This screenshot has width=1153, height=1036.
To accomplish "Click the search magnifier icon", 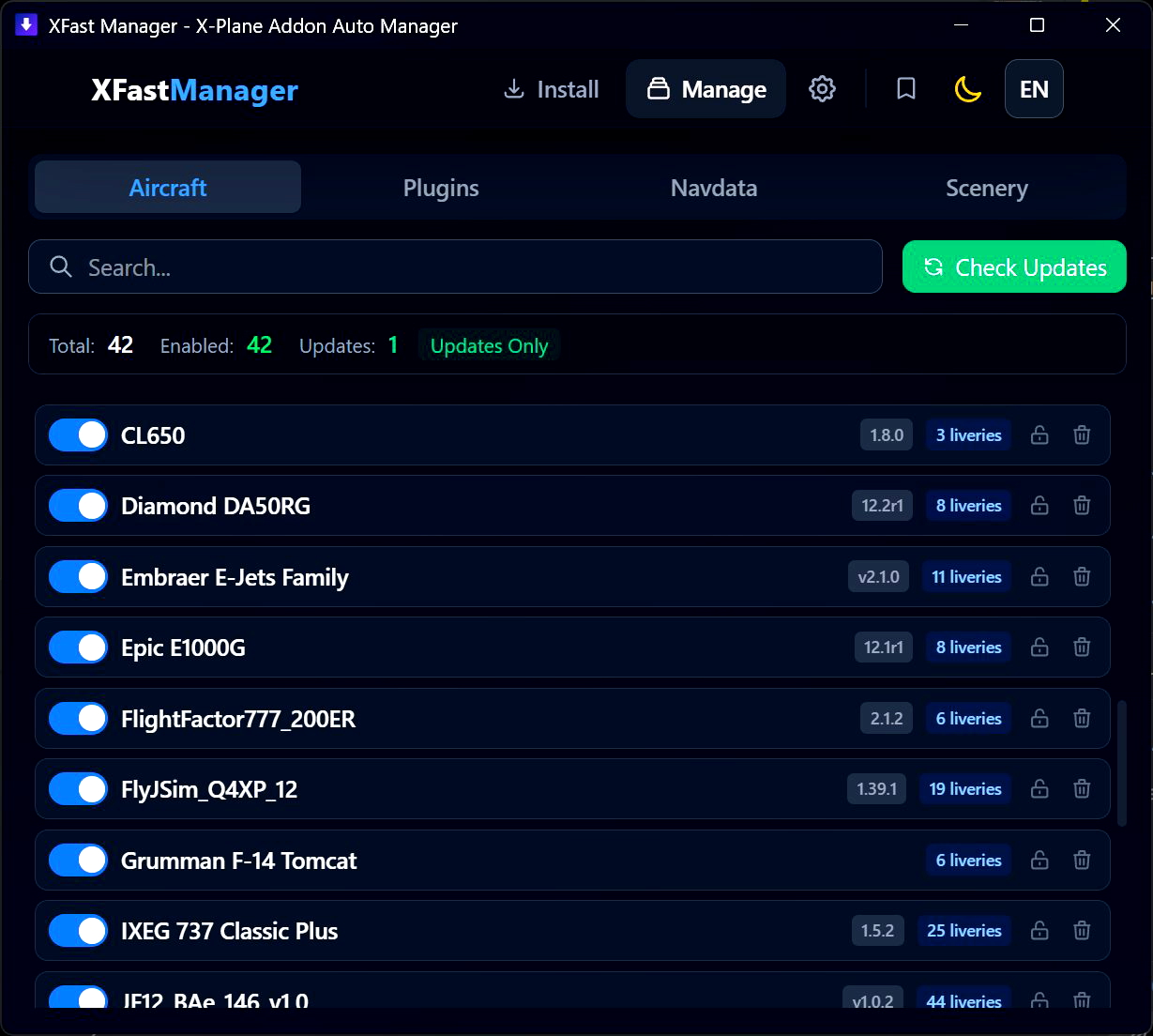I will [x=61, y=267].
